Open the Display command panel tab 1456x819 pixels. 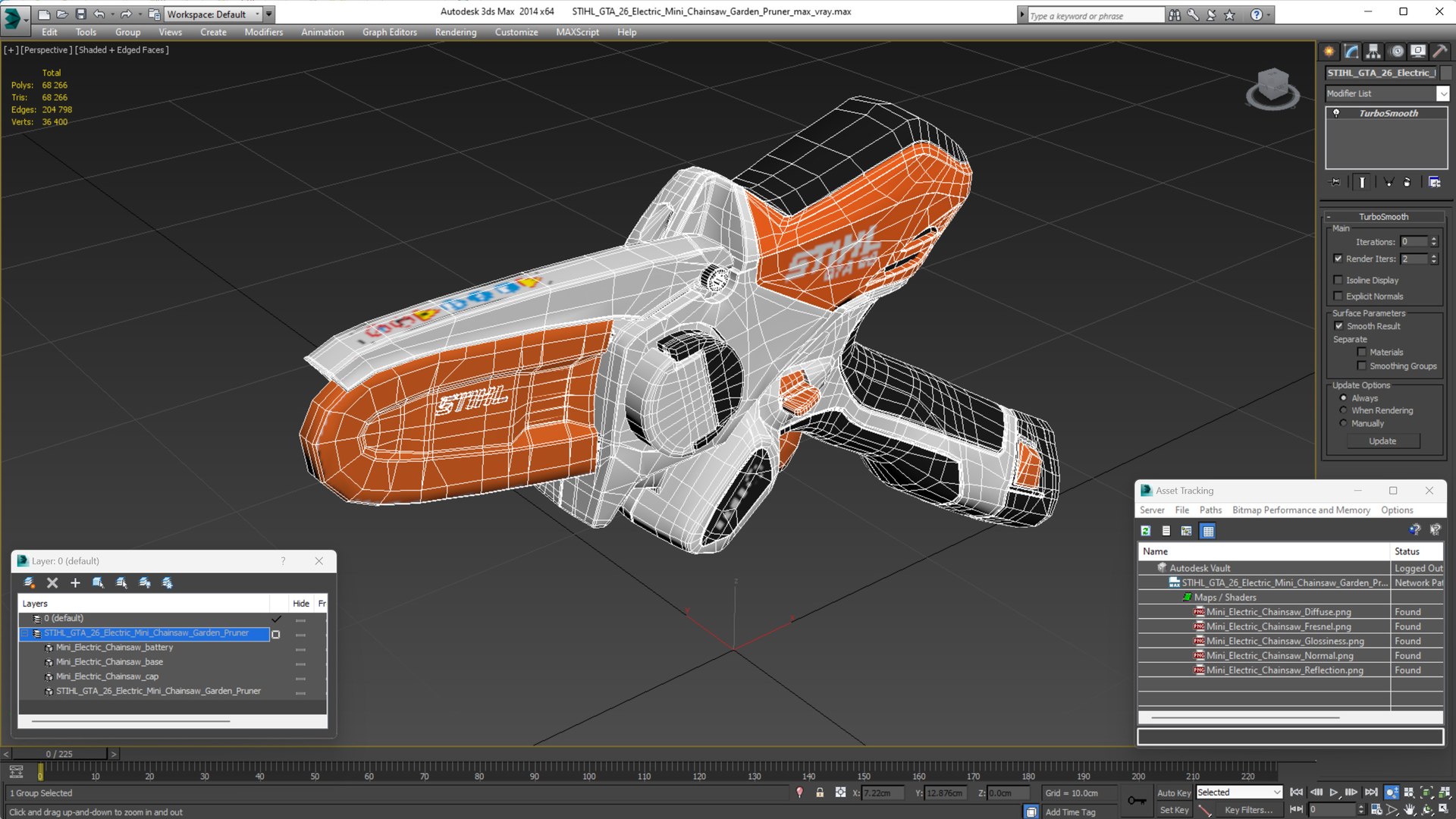click(1418, 52)
